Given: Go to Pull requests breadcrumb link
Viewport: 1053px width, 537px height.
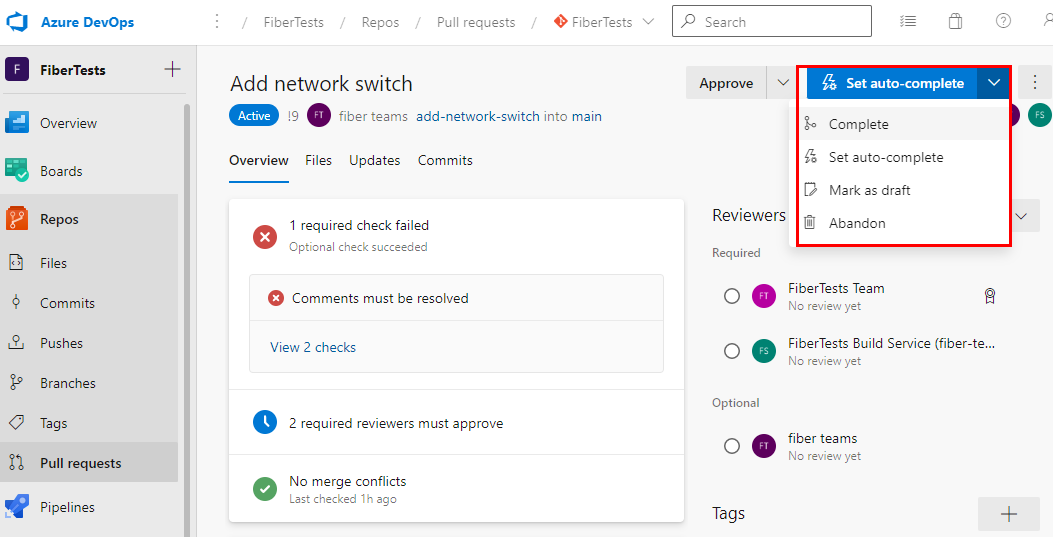Looking at the screenshot, I should click(476, 22).
